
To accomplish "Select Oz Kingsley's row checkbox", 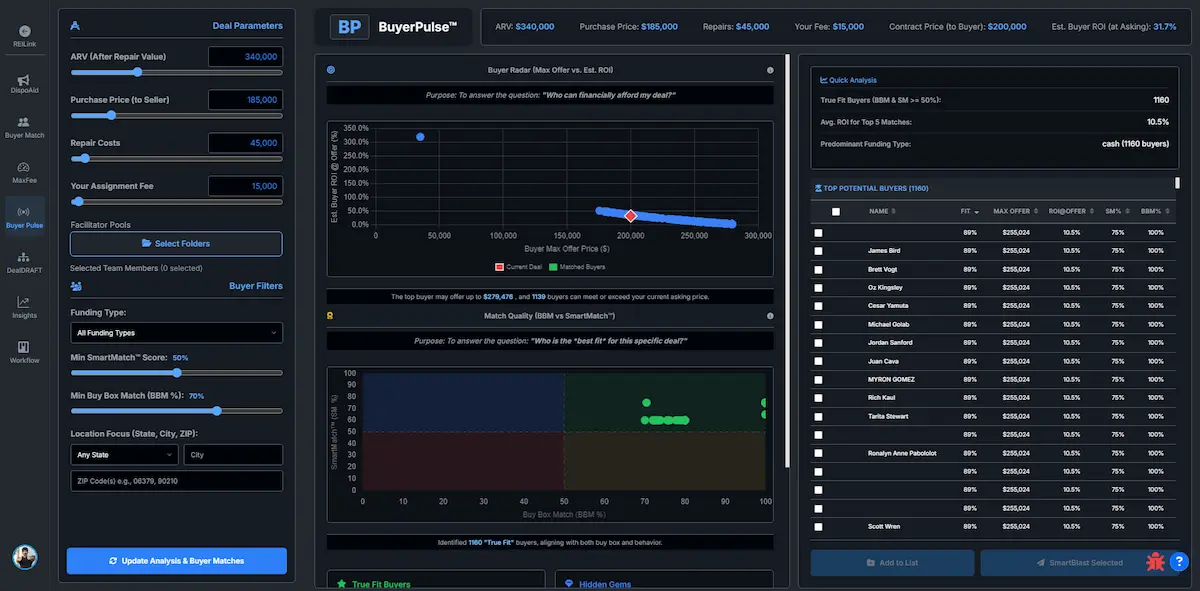I will point(818,287).
